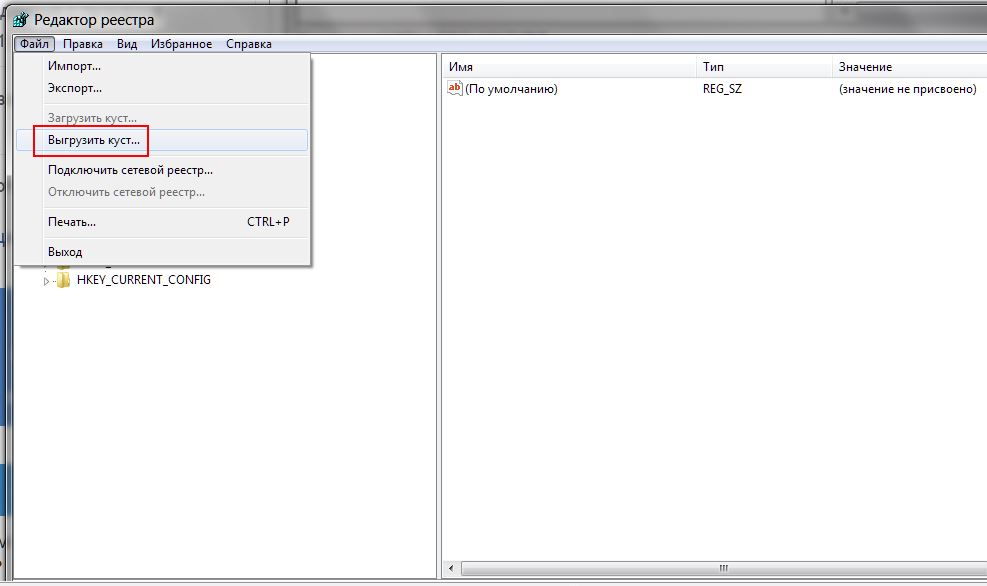Close the Файл menu via menu bar
Viewport: 987px width, 586px height.
click(x=34, y=44)
